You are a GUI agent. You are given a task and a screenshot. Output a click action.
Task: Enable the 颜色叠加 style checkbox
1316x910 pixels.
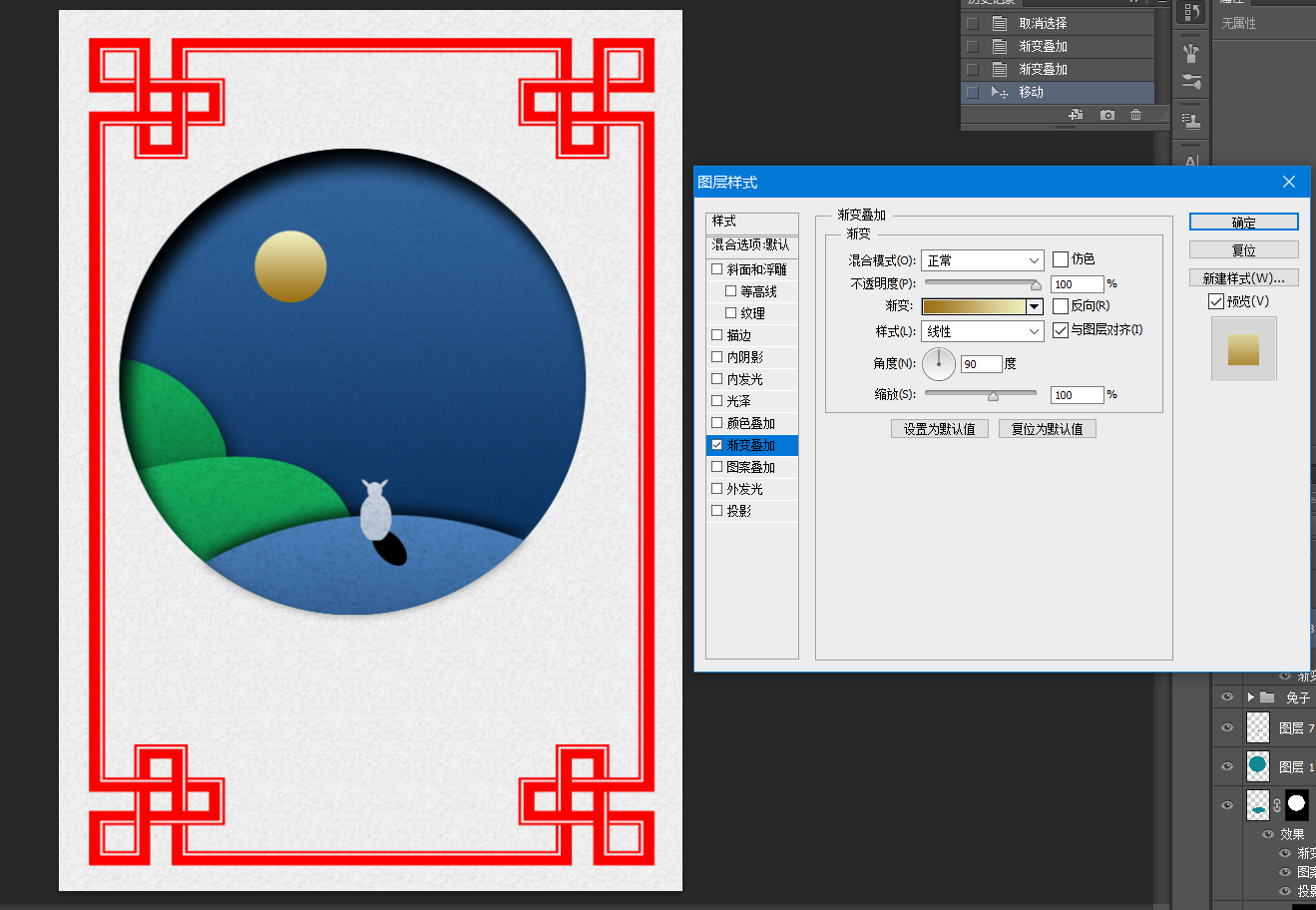[x=716, y=423]
